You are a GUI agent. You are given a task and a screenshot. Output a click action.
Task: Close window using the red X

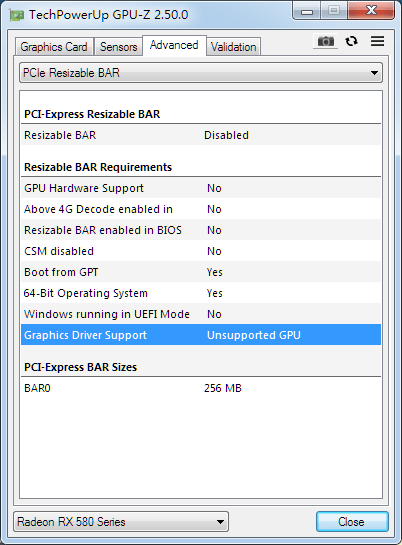tap(371, 10)
